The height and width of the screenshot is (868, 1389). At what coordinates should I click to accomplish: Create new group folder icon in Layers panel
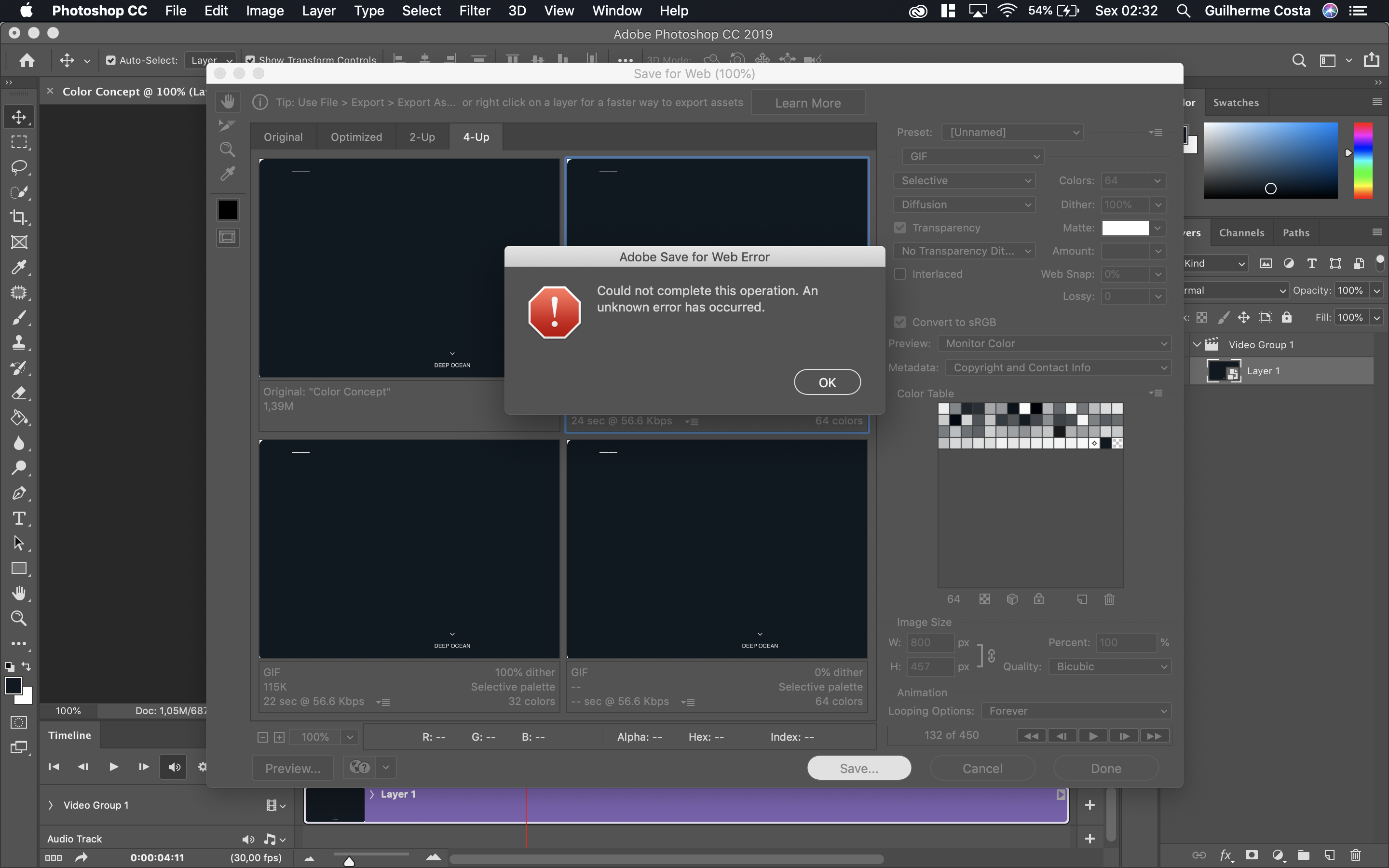[1303, 855]
